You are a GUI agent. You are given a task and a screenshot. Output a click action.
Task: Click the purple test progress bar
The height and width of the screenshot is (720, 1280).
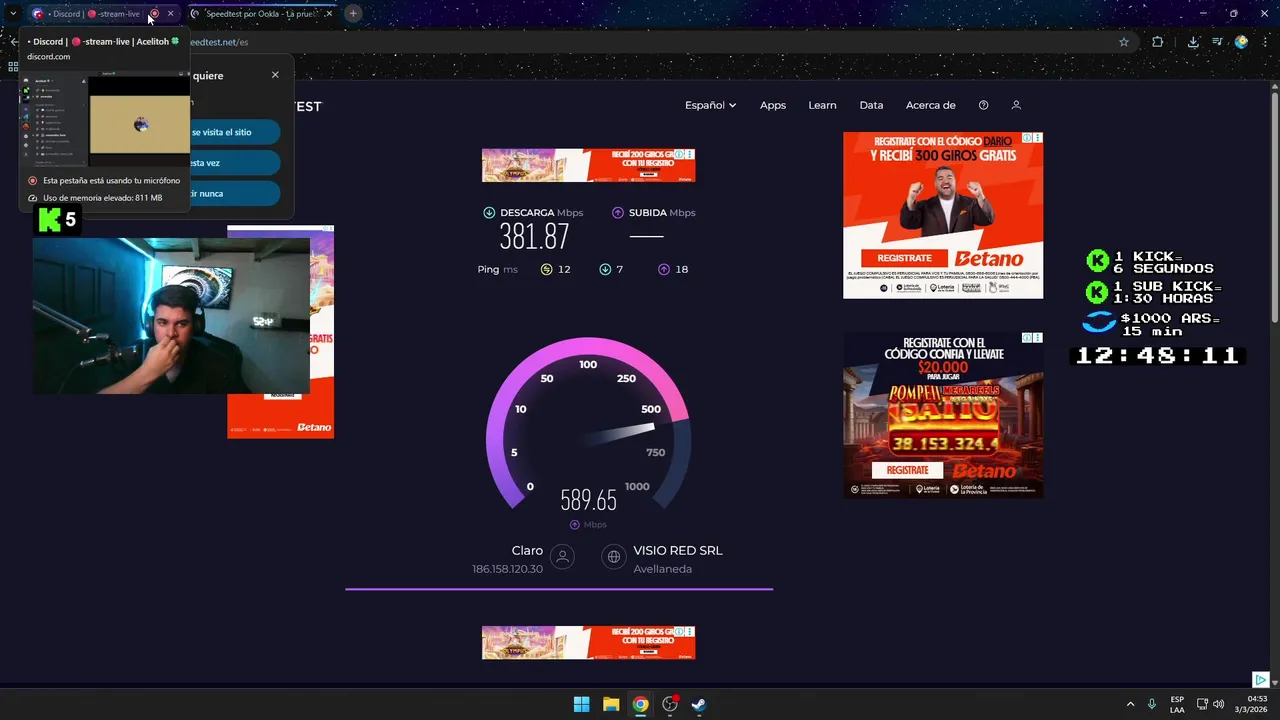[x=559, y=589]
